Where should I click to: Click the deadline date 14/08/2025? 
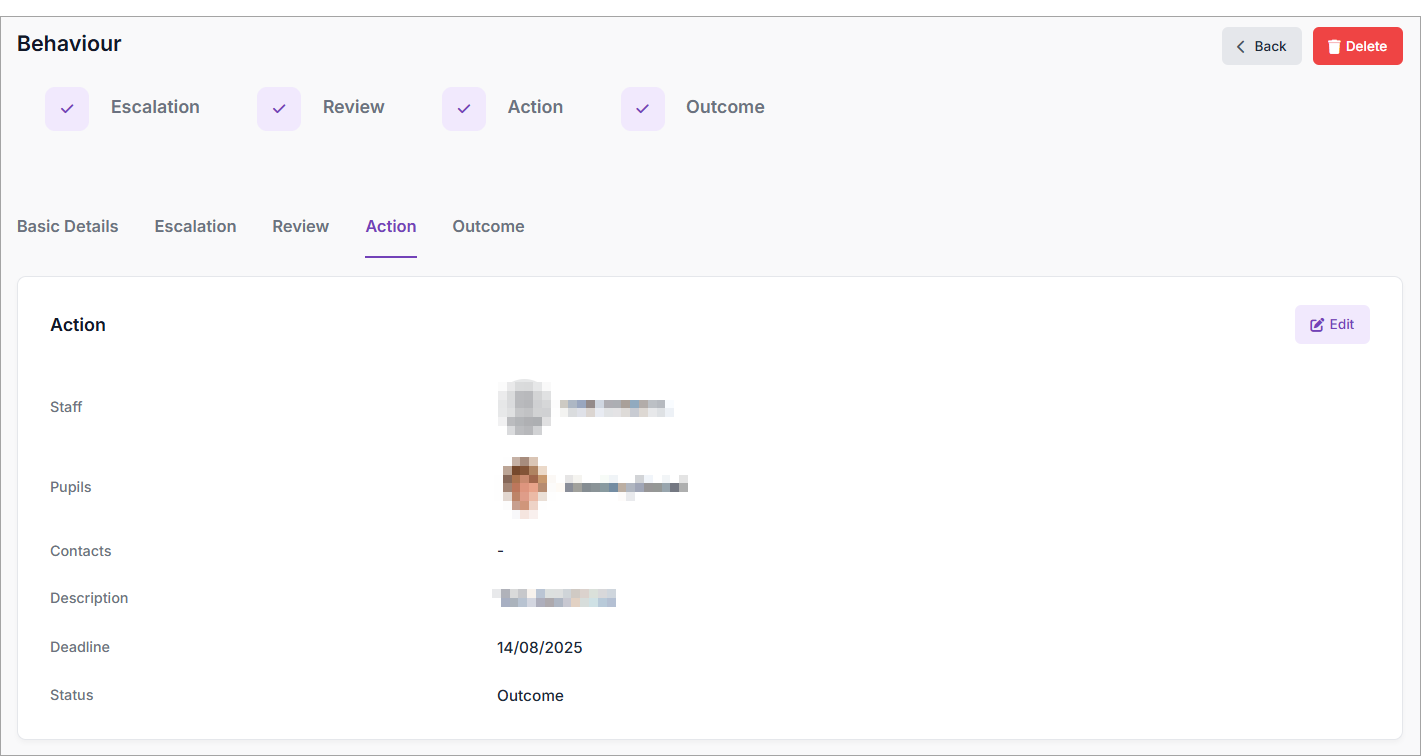[x=539, y=647]
